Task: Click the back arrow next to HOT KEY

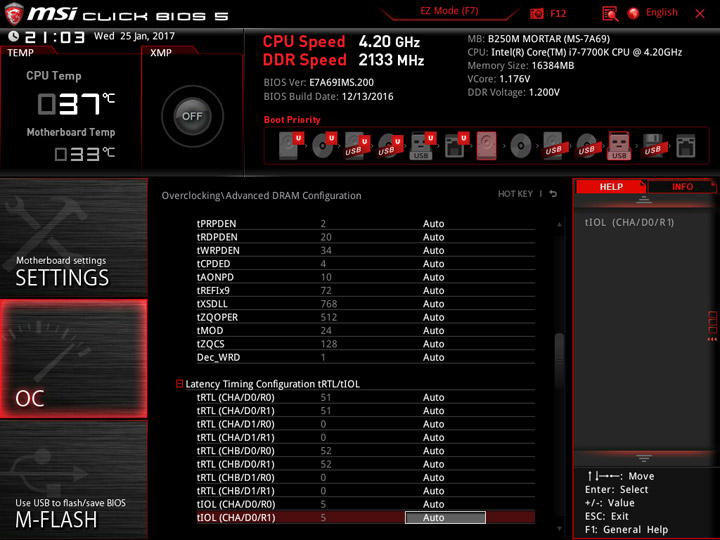Action: coord(553,194)
